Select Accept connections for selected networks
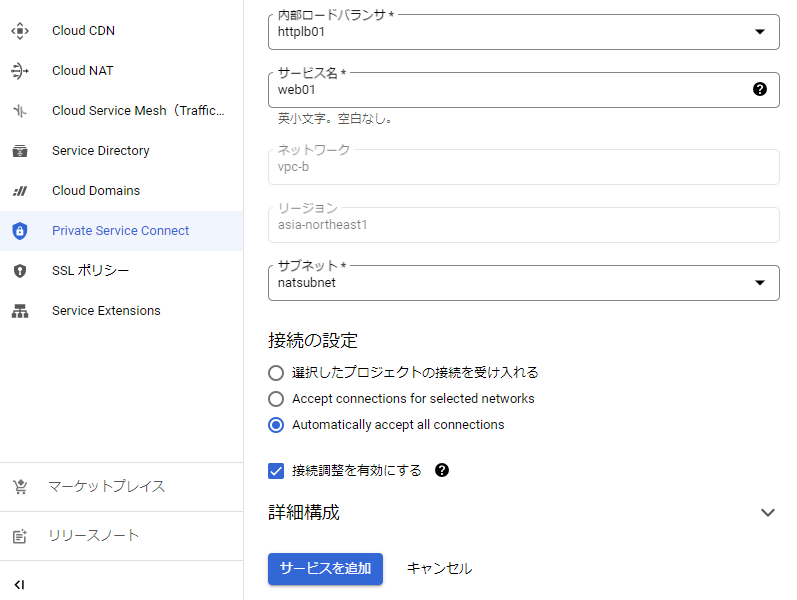 (276, 399)
